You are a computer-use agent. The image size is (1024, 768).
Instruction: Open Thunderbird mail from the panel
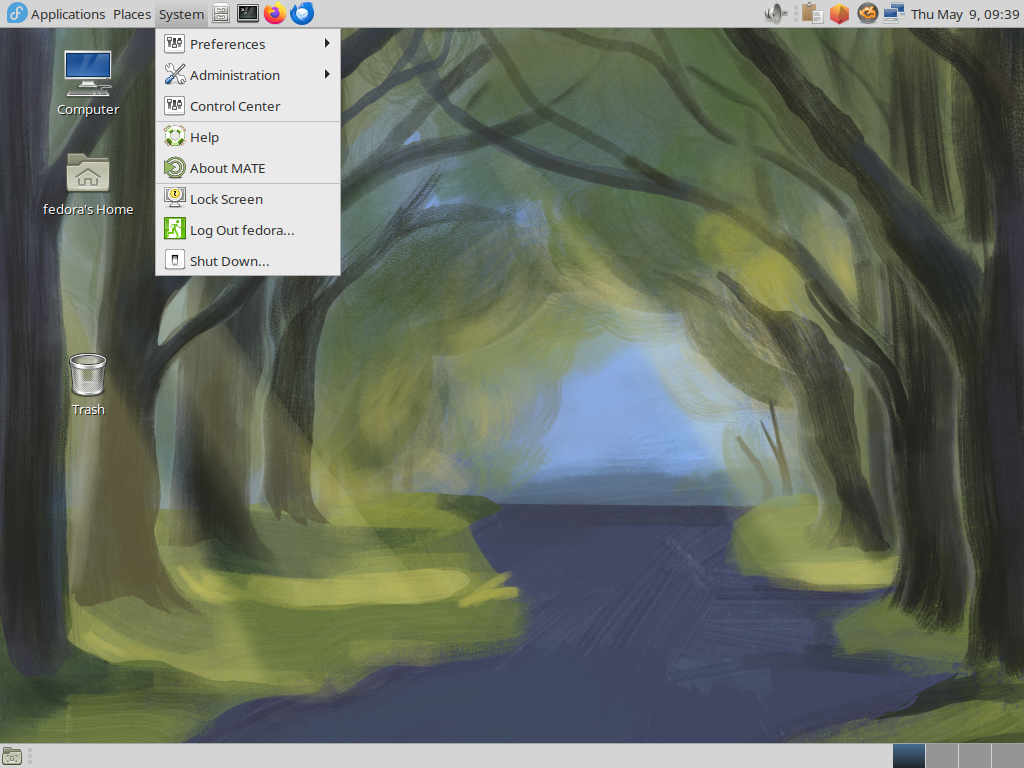click(301, 14)
